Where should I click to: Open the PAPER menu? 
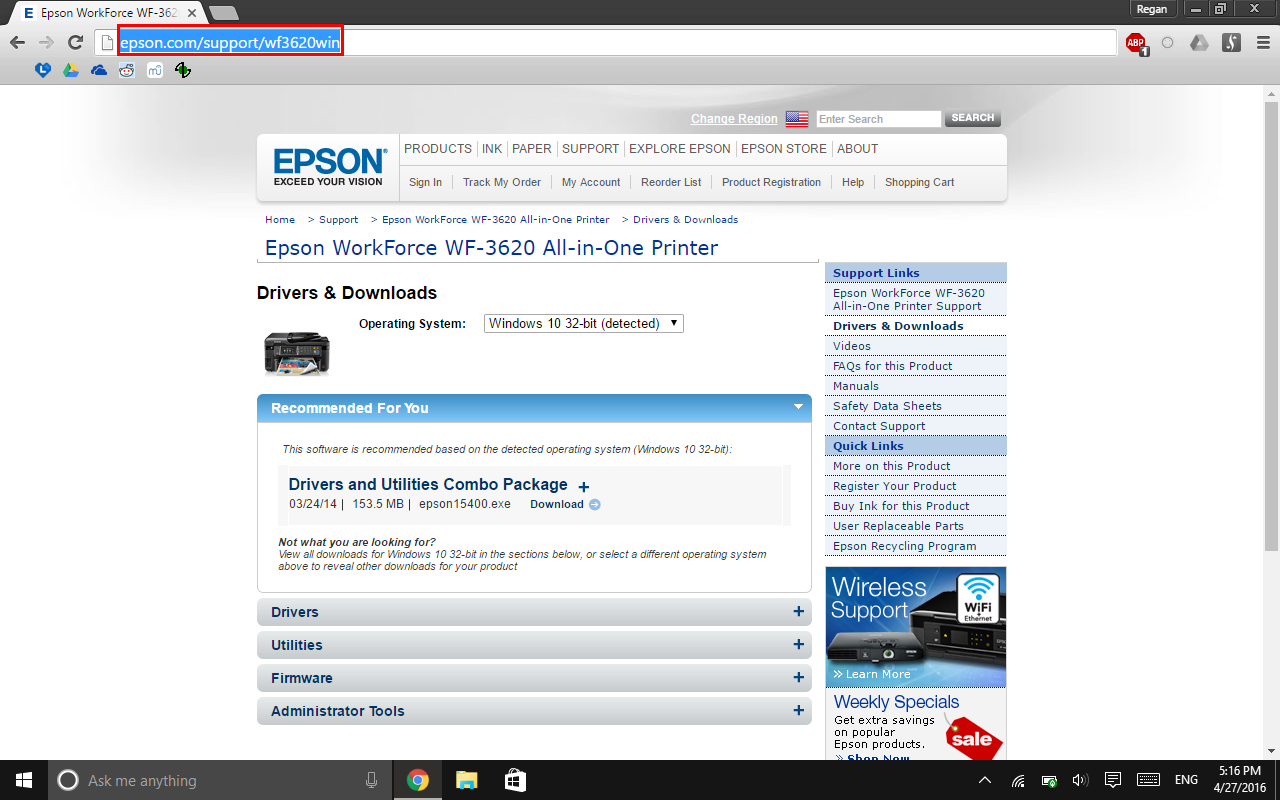pyautogui.click(x=532, y=149)
